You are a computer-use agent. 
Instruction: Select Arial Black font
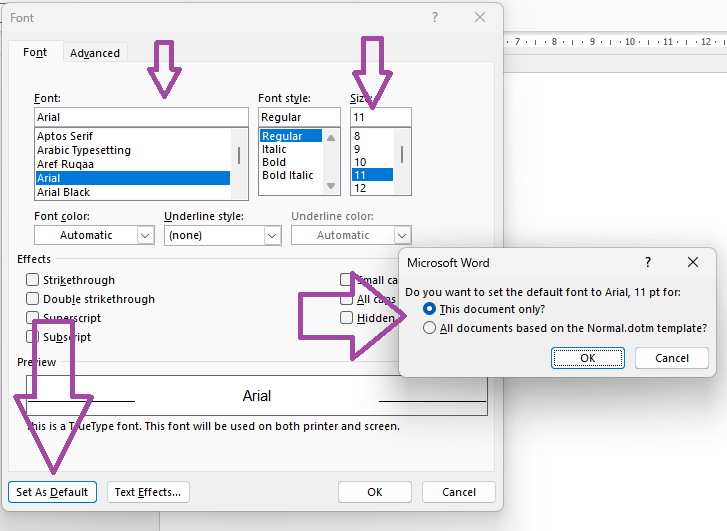coord(133,192)
